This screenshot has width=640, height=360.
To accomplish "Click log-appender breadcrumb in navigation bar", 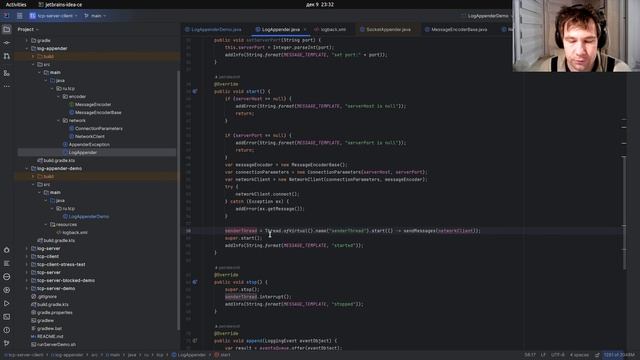I will click(x=67, y=355).
